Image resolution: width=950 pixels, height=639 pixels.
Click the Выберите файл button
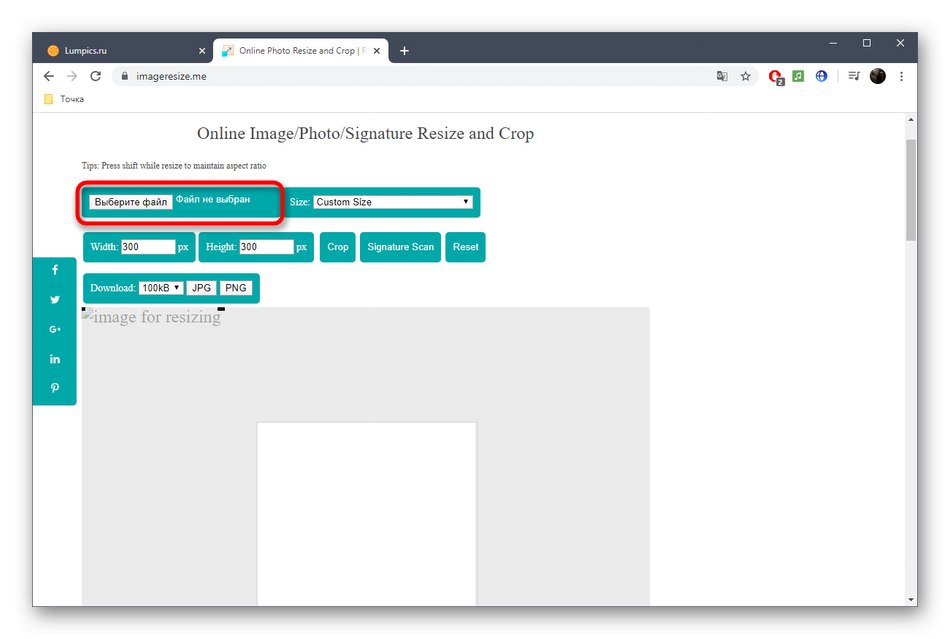[x=130, y=202]
